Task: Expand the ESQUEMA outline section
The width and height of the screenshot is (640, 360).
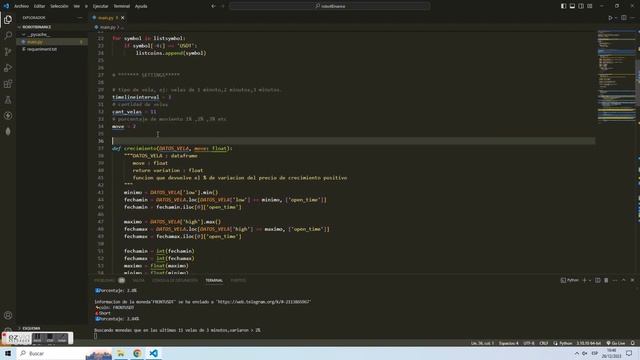Action: pyautogui.click(x=51, y=328)
